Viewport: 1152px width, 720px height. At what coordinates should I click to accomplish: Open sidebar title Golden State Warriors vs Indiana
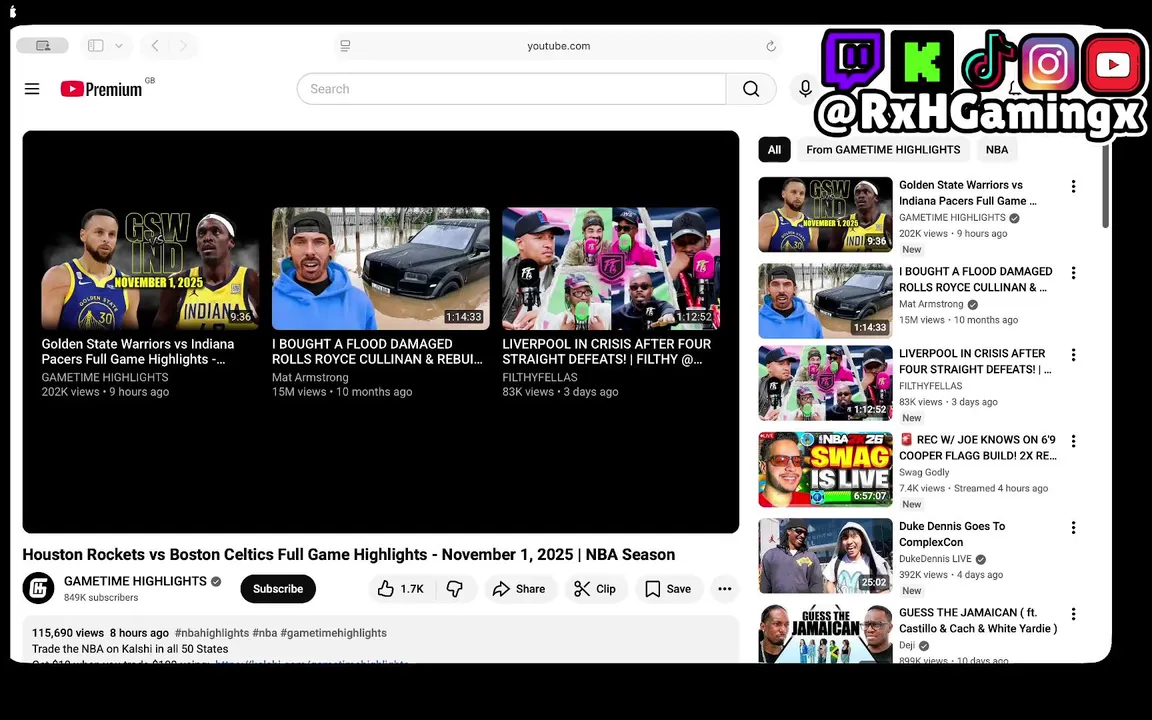[x=968, y=192]
